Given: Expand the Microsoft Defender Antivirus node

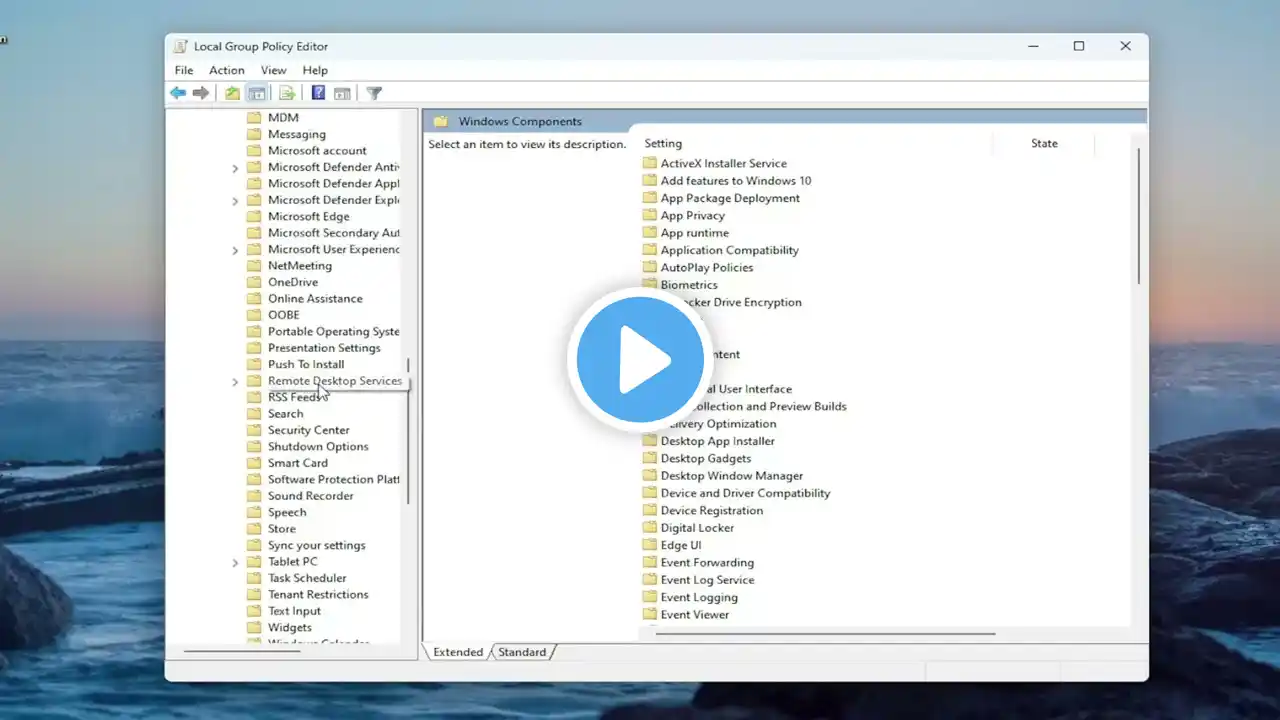Looking at the screenshot, I should (235, 168).
